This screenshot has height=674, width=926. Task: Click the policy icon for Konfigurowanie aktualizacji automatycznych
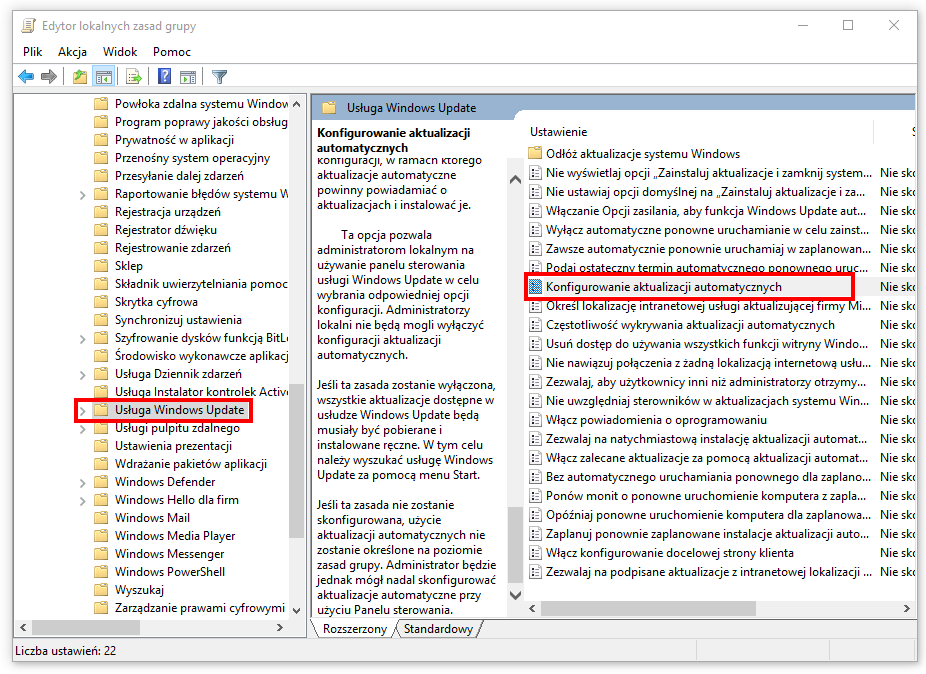tap(535, 287)
